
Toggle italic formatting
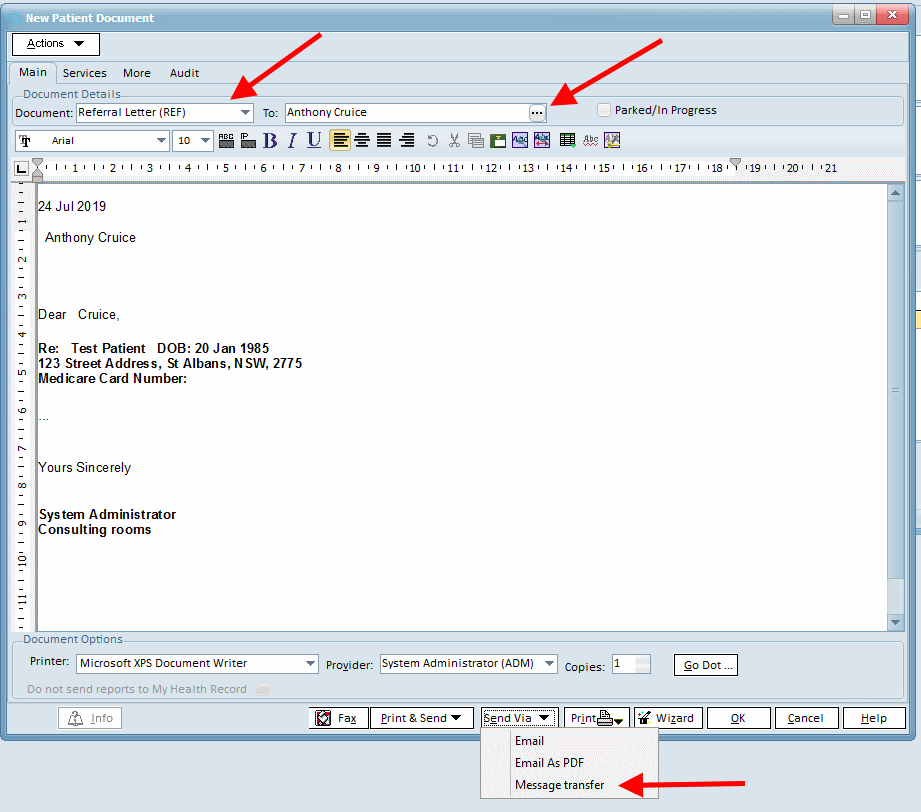tap(292, 140)
